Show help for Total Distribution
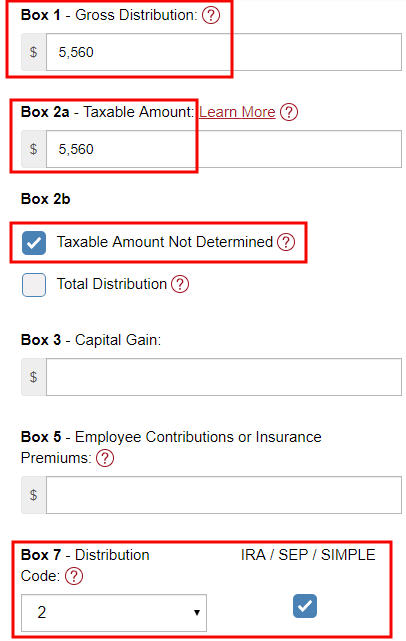 (180, 284)
